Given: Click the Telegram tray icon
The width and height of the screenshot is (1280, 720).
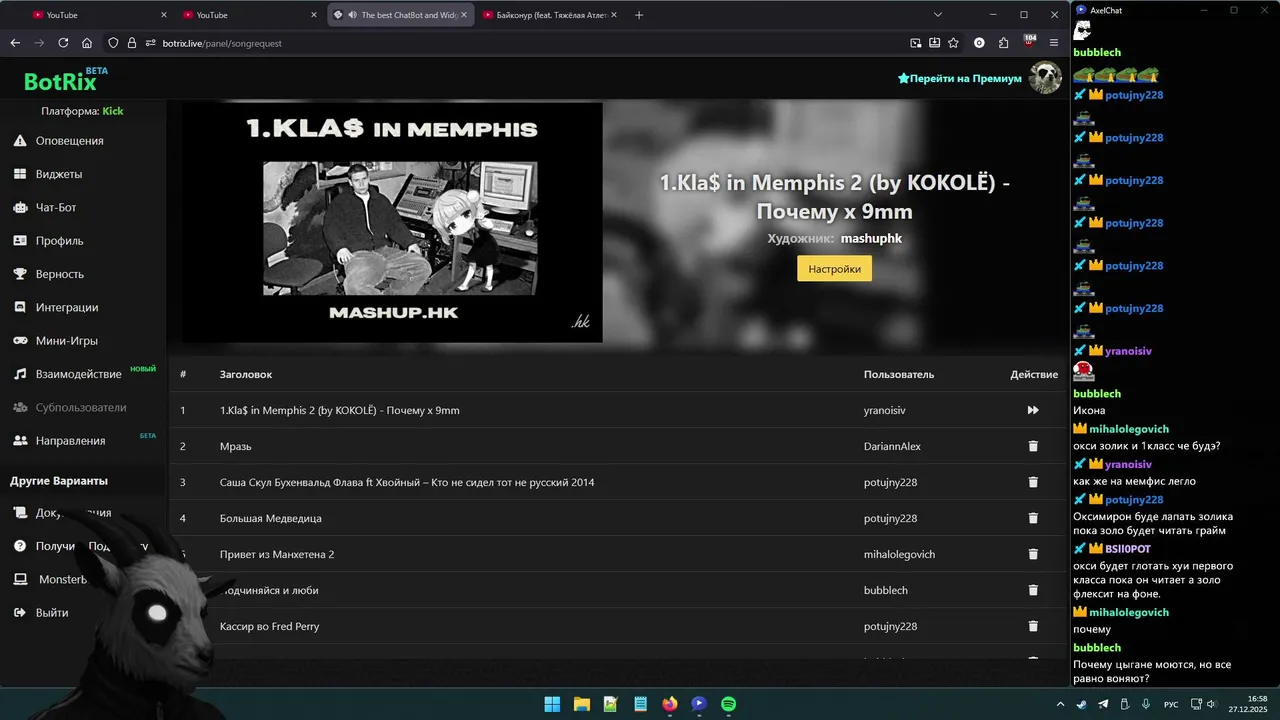Looking at the screenshot, I should pyautogui.click(x=1103, y=704).
